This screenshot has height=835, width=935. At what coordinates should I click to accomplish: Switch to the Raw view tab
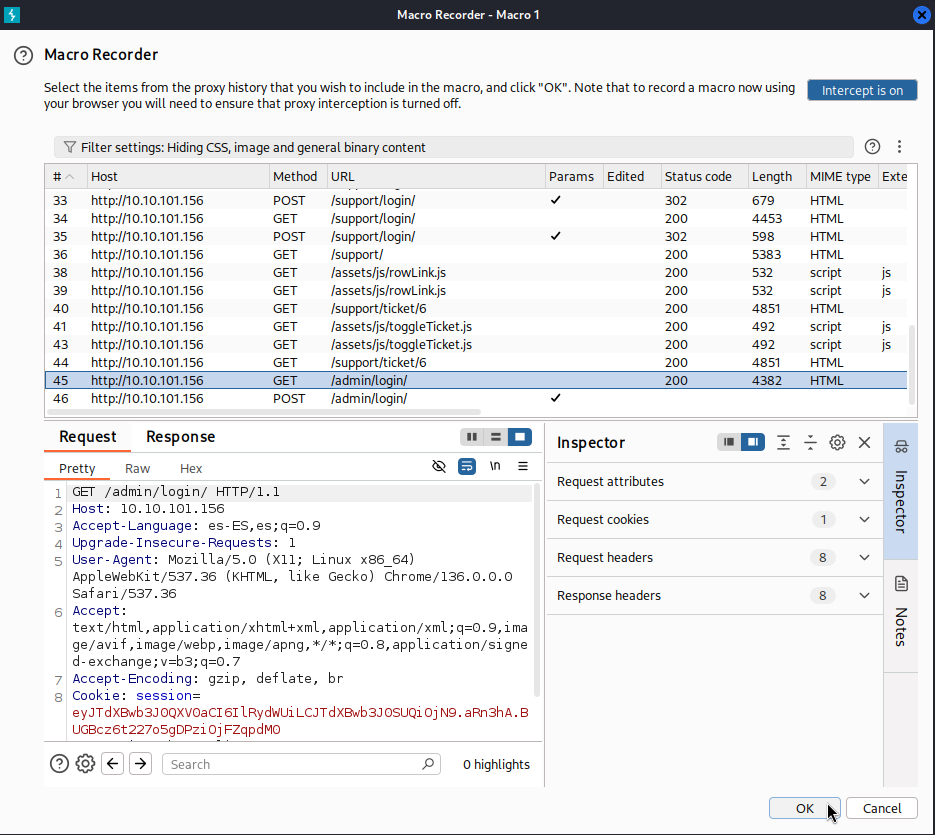(x=137, y=469)
